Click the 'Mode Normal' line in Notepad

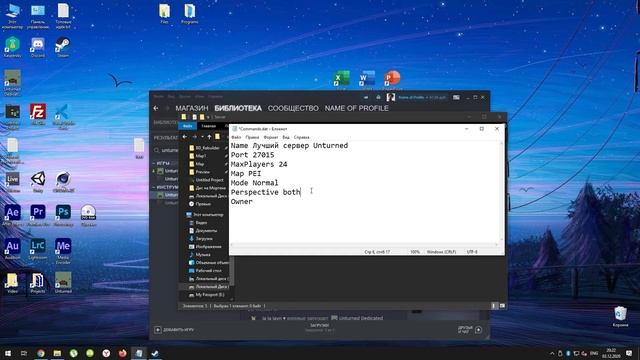[254, 183]
